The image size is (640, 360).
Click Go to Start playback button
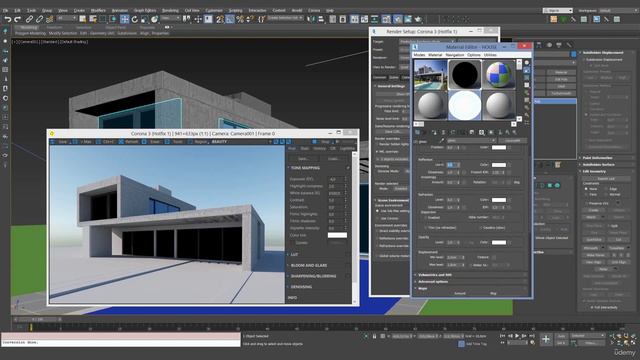tap(503, 336)
